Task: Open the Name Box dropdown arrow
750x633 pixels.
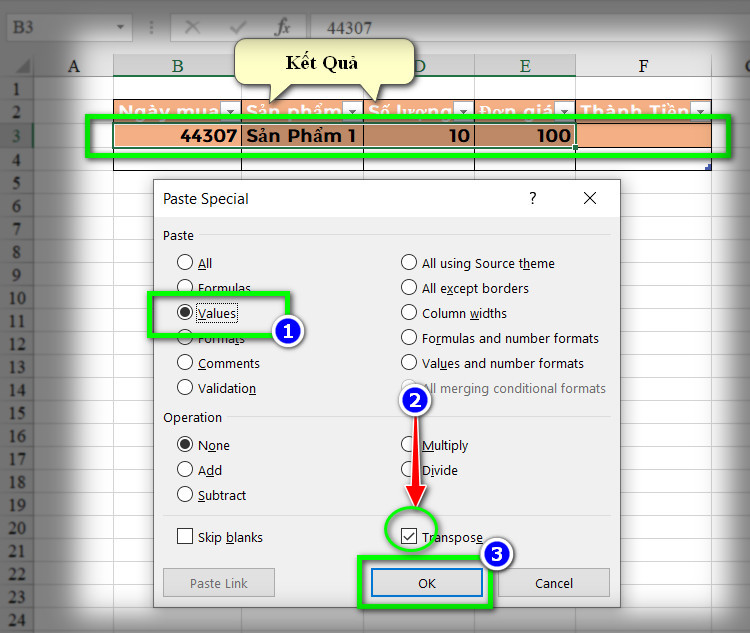Action: [120, 27]
